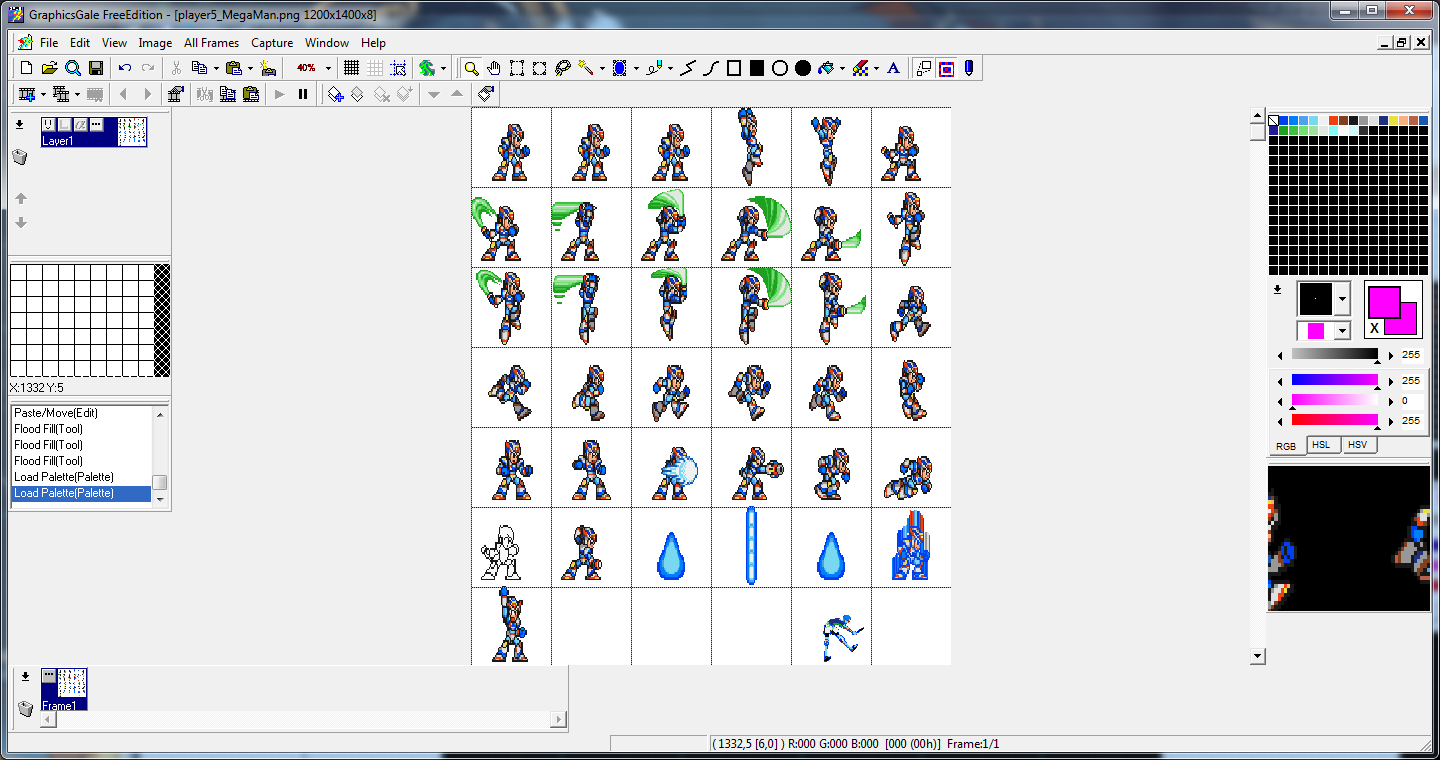
Task: Select the Curve drawing tool
Action: (x=711, y=68)
